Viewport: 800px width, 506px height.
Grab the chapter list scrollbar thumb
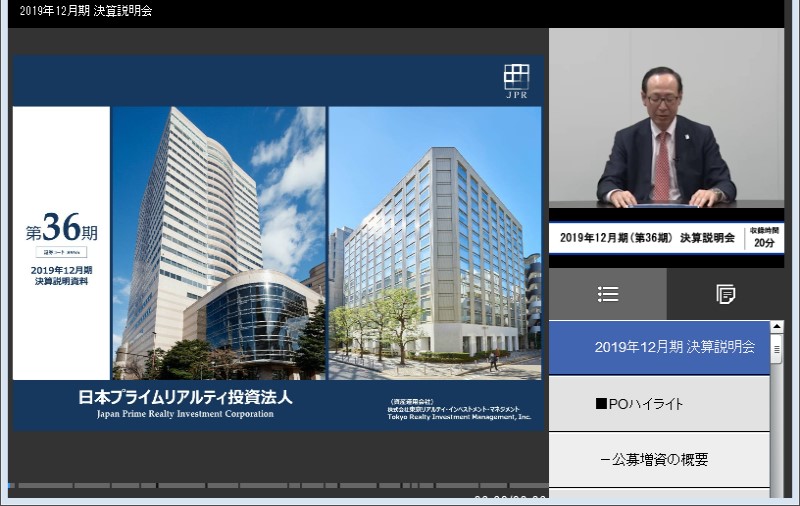(x=777, y=349)
